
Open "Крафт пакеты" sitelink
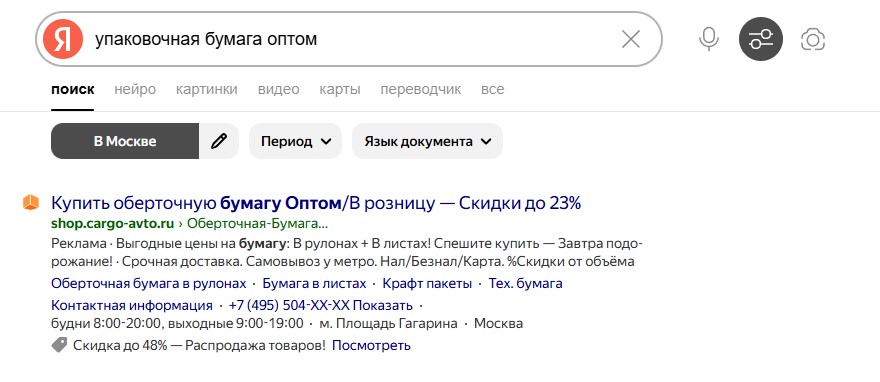(x=427, y=283)
